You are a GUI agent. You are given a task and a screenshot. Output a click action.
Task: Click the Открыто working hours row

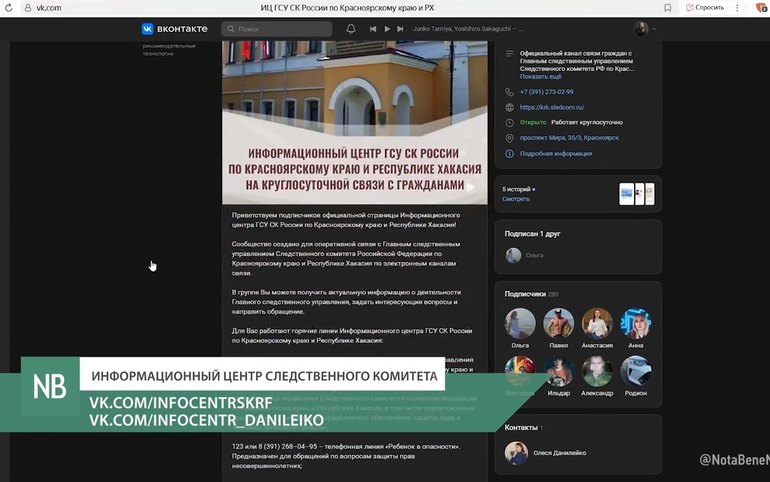click(x=571, y=122)
